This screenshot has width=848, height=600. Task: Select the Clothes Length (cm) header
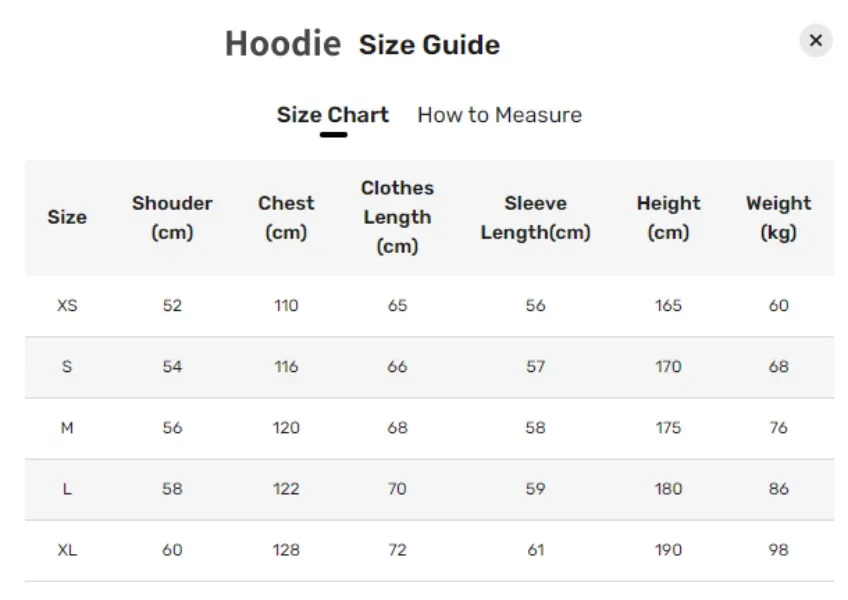pos(398,217)
